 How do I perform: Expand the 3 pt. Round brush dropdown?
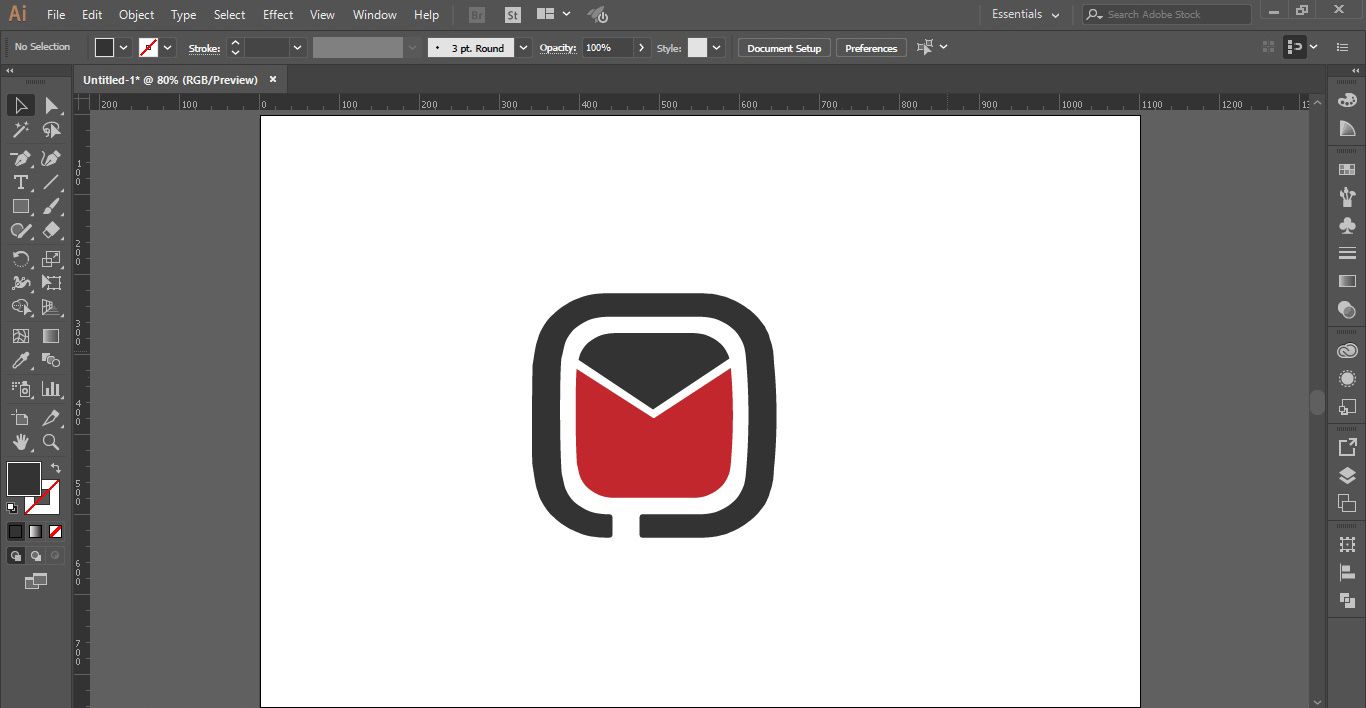(523, 48)
